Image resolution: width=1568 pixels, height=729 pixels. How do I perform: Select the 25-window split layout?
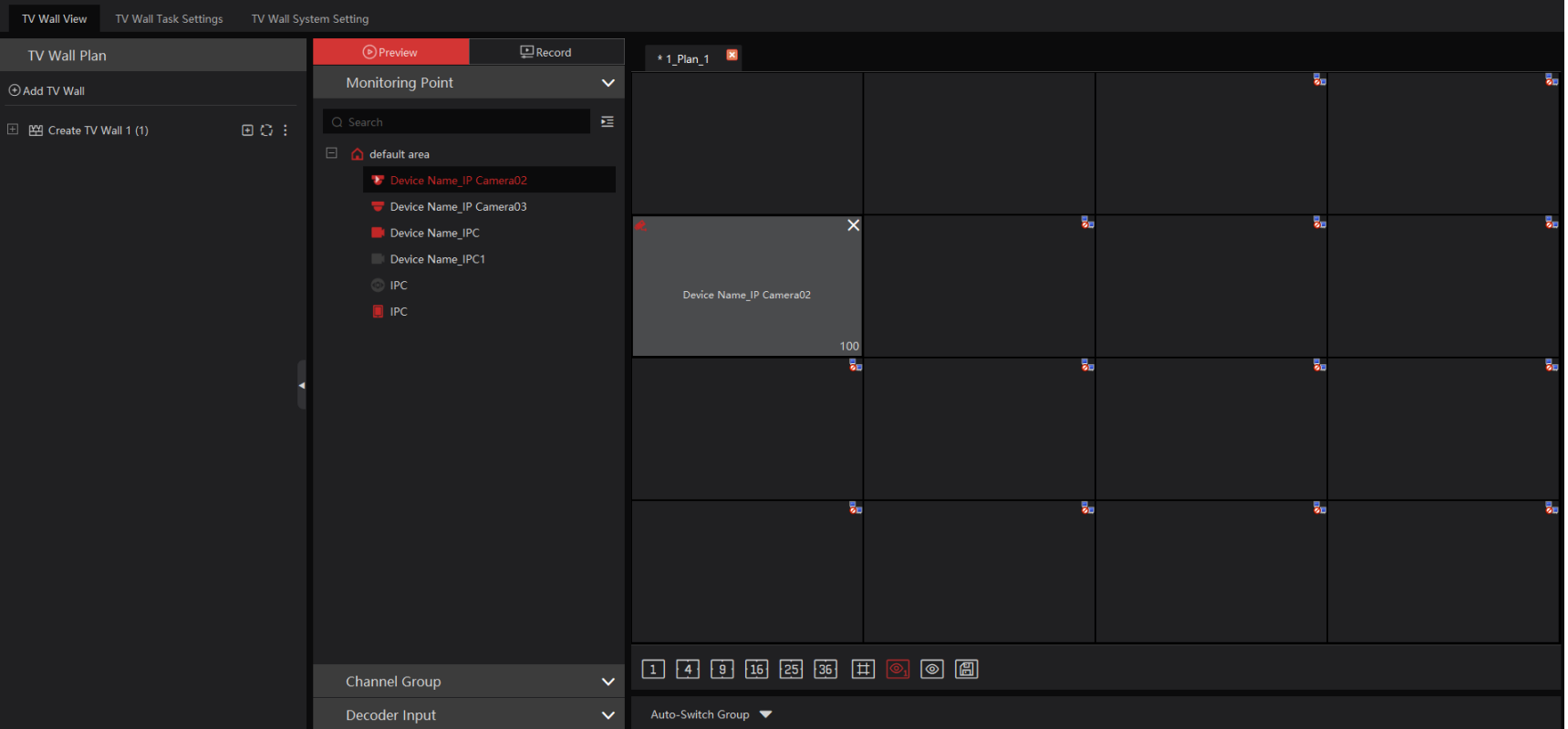click(791, 670)
